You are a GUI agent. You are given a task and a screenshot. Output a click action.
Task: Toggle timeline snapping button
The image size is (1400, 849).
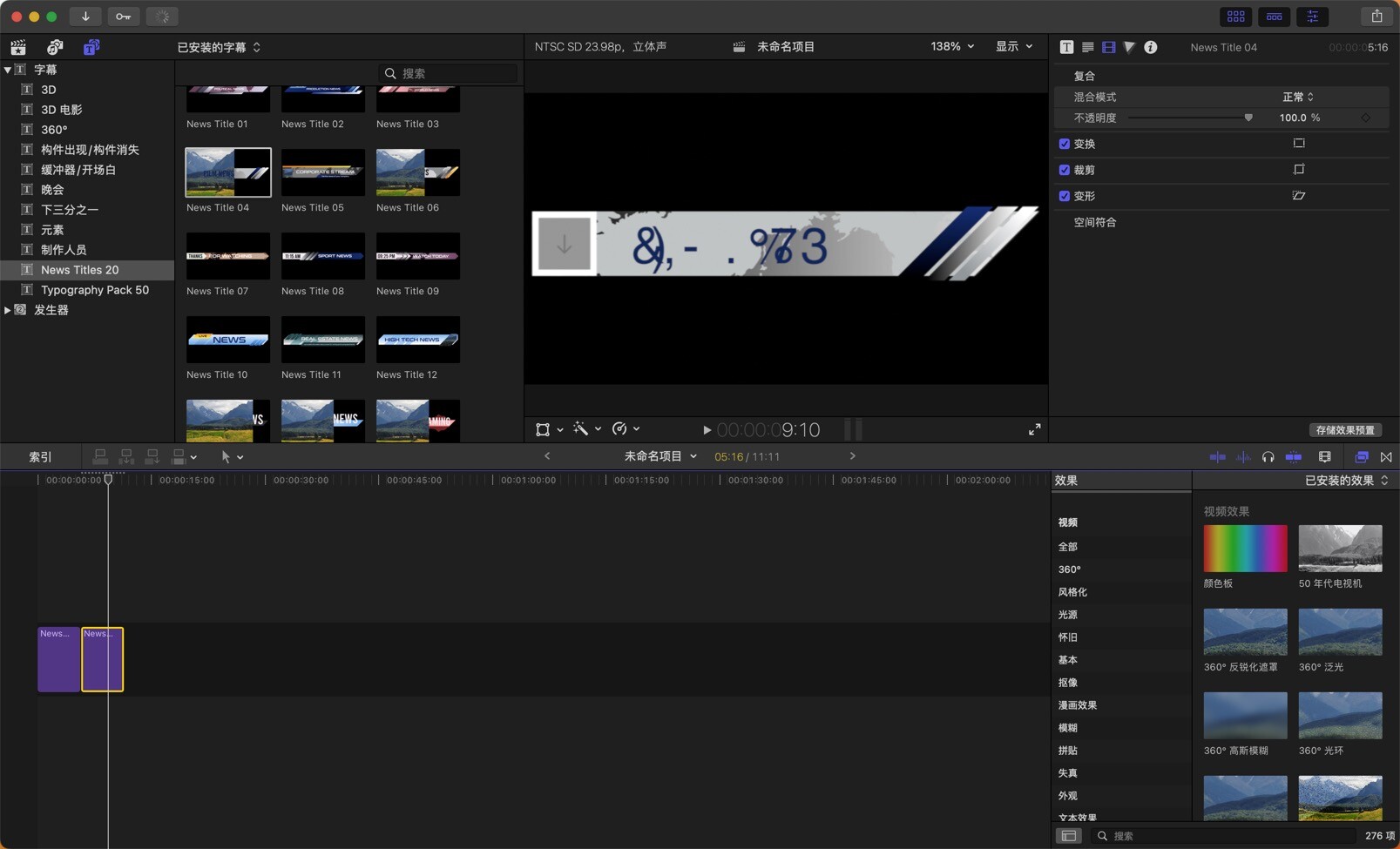[1294, 457]
